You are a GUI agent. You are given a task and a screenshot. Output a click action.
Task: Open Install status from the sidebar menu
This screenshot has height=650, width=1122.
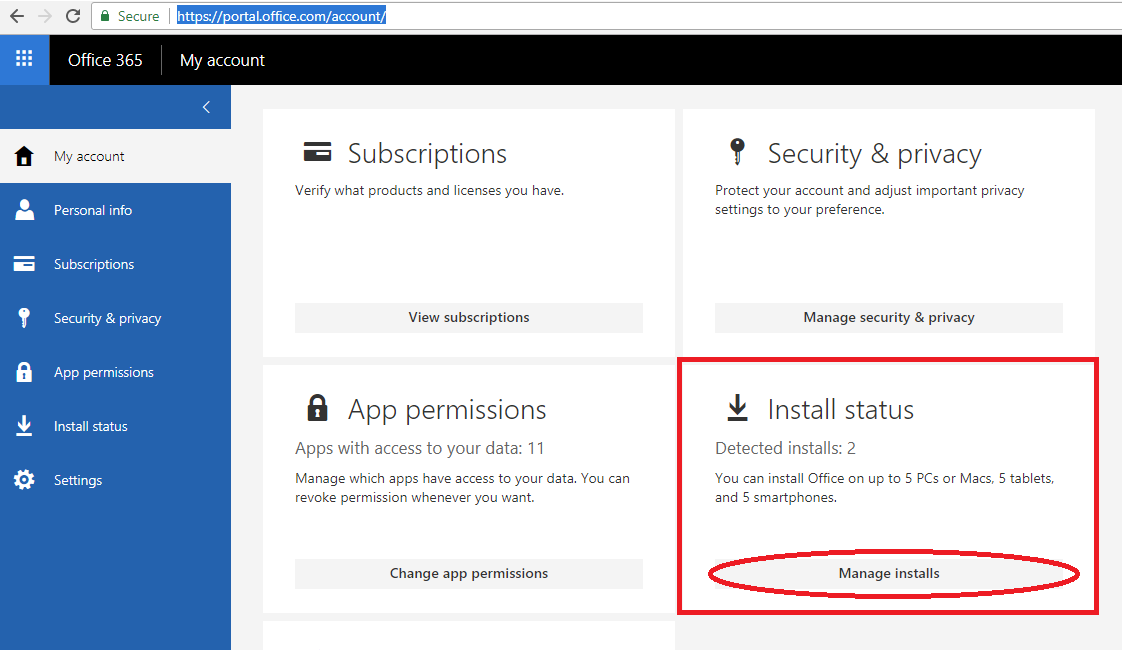(x=115, y=426)
